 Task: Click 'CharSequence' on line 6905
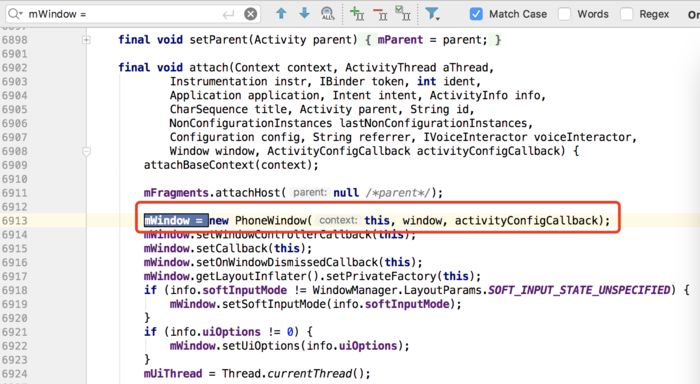pyautogui.click(x=208, y=109)
